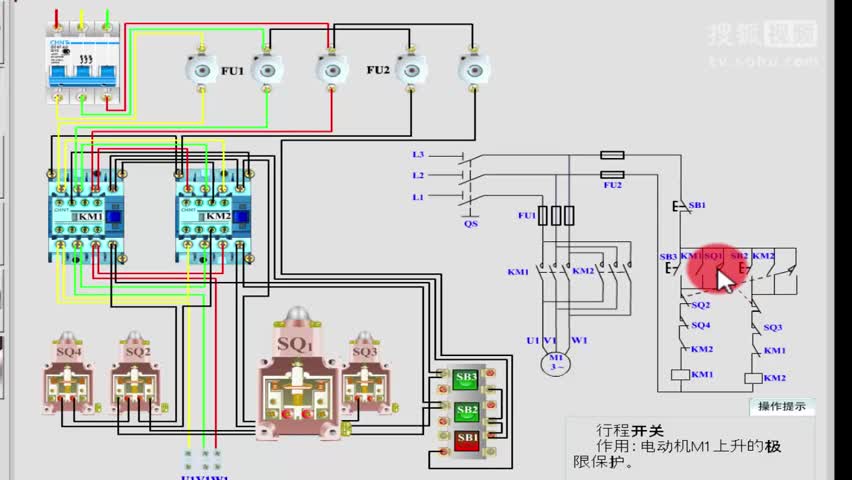The width and height of the screenshot is (852, 480).
Task: Click the first FU1 fuse holder
Action: coord(202,70)
